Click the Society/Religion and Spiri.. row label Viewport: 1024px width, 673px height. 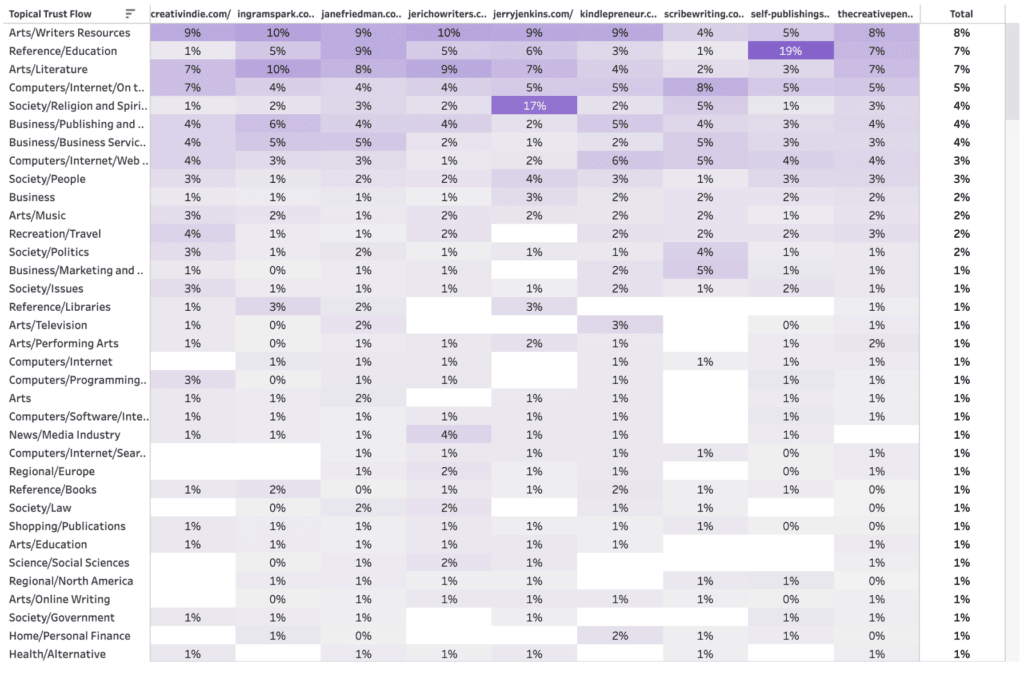click(78, 106)
